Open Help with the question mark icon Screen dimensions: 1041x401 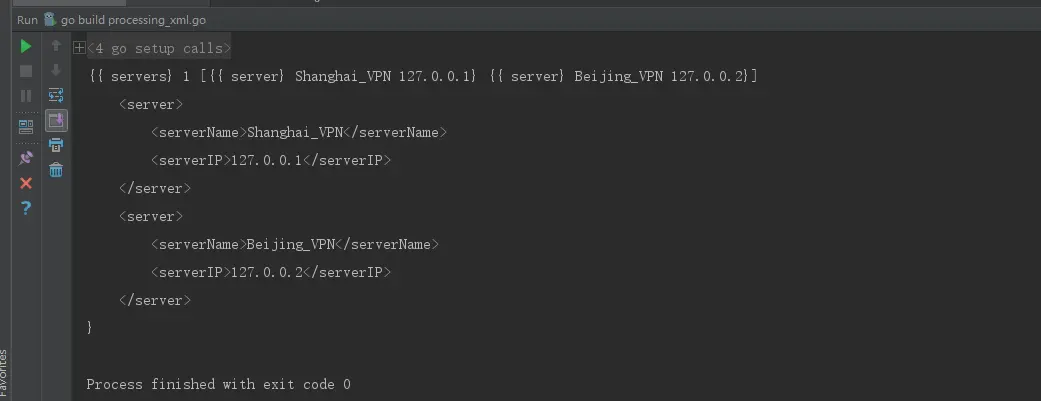26,208
